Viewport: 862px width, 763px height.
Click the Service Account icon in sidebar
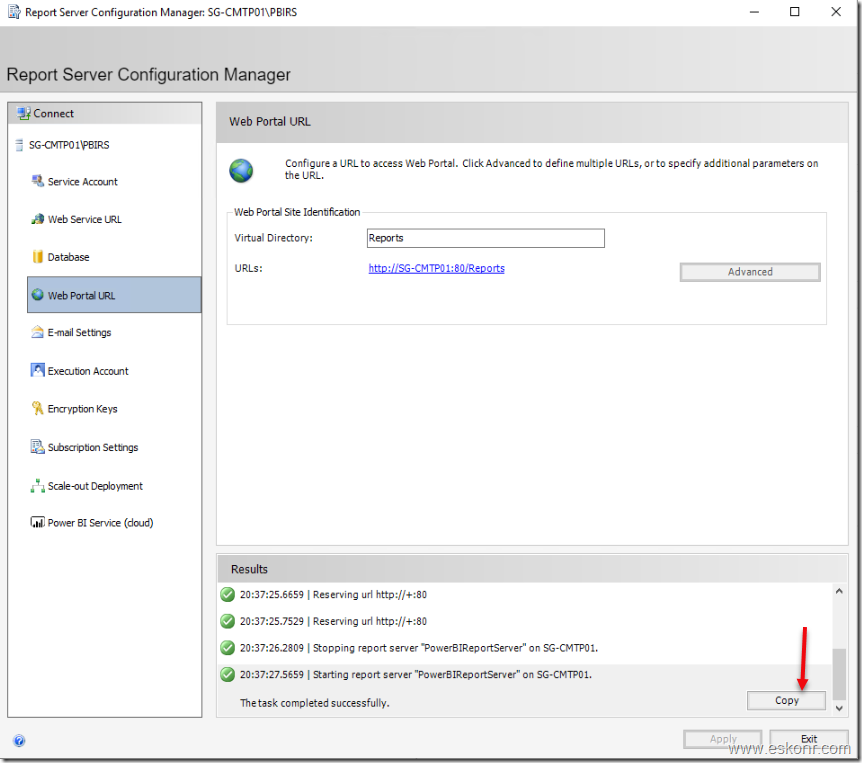coord(38,181)
